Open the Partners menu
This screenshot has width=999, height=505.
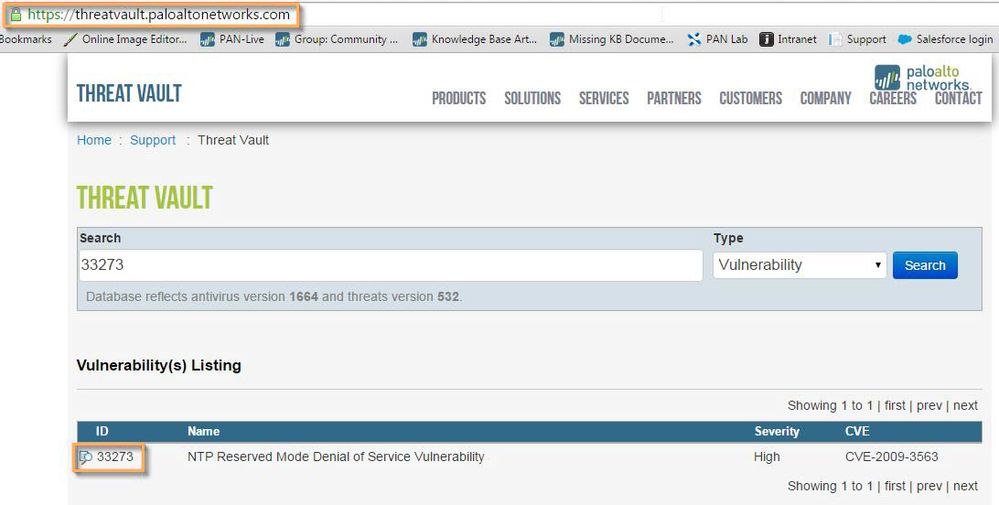(674, 98)
